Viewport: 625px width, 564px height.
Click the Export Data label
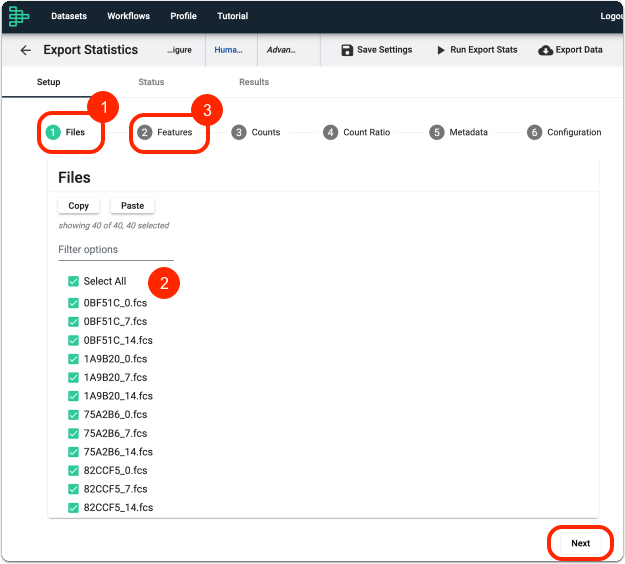click(579, 50)
